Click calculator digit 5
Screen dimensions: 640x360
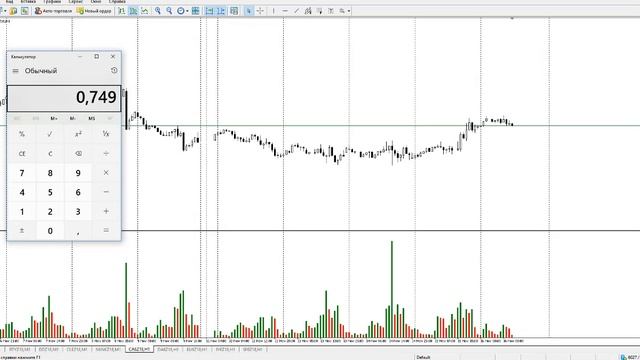coord(50,192)
